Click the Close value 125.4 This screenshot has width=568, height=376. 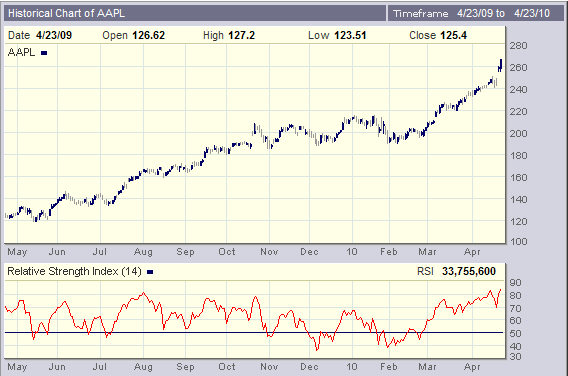point(453,35)
